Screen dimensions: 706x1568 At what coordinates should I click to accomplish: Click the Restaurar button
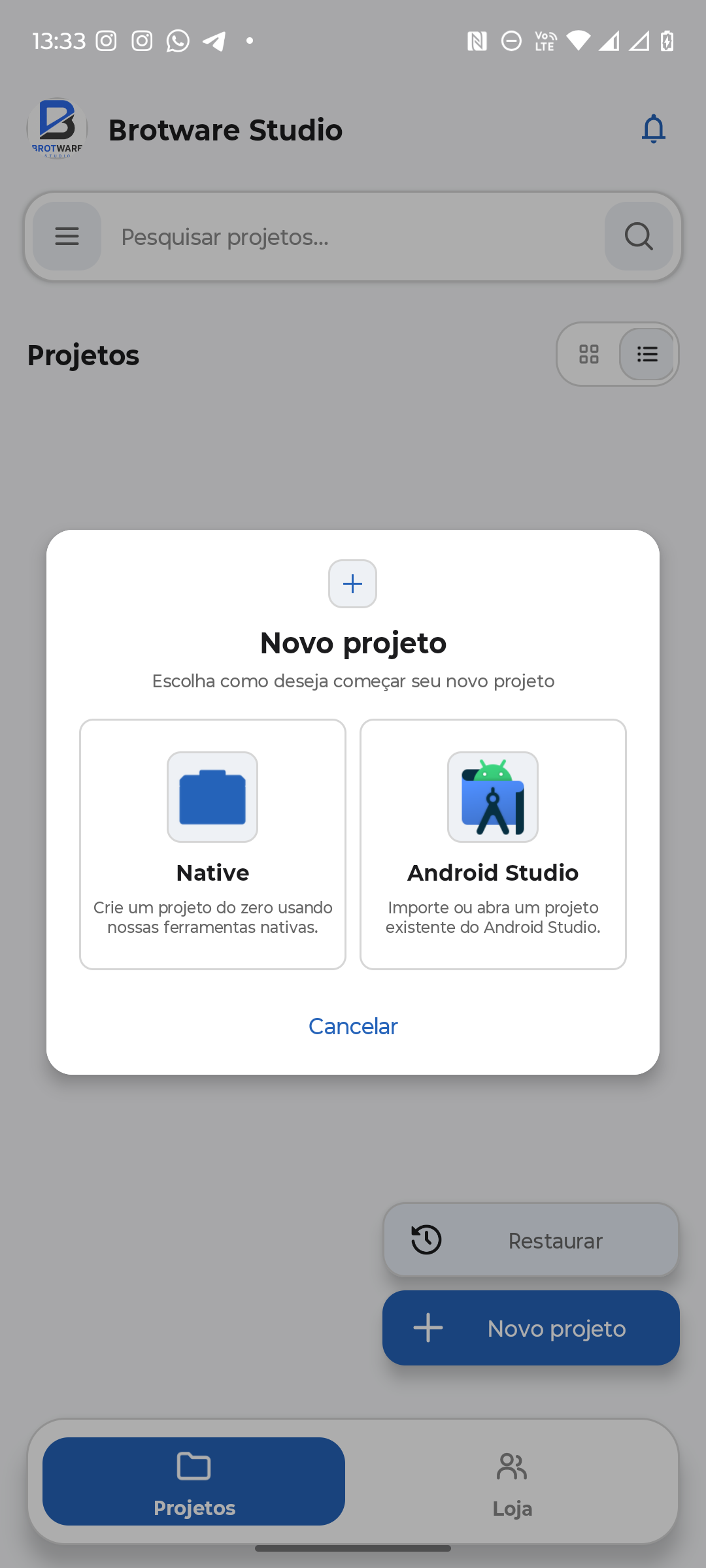[x=531, y=1240]
